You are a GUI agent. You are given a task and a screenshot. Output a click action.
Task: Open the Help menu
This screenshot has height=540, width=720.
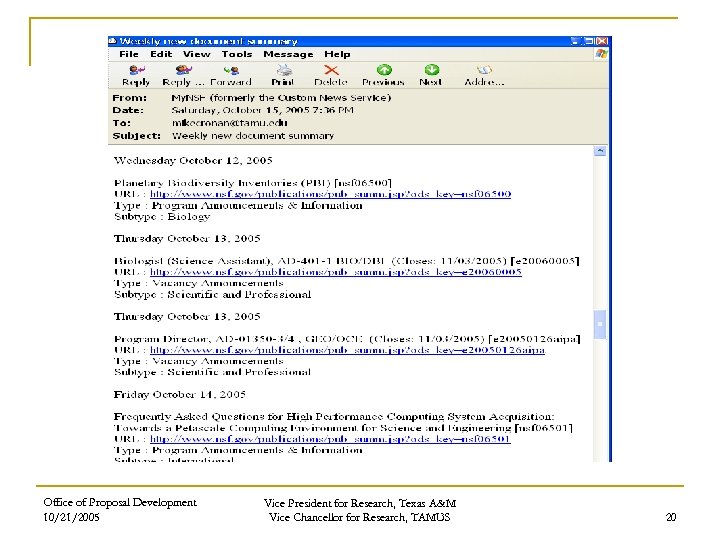[x=337, y=54]
